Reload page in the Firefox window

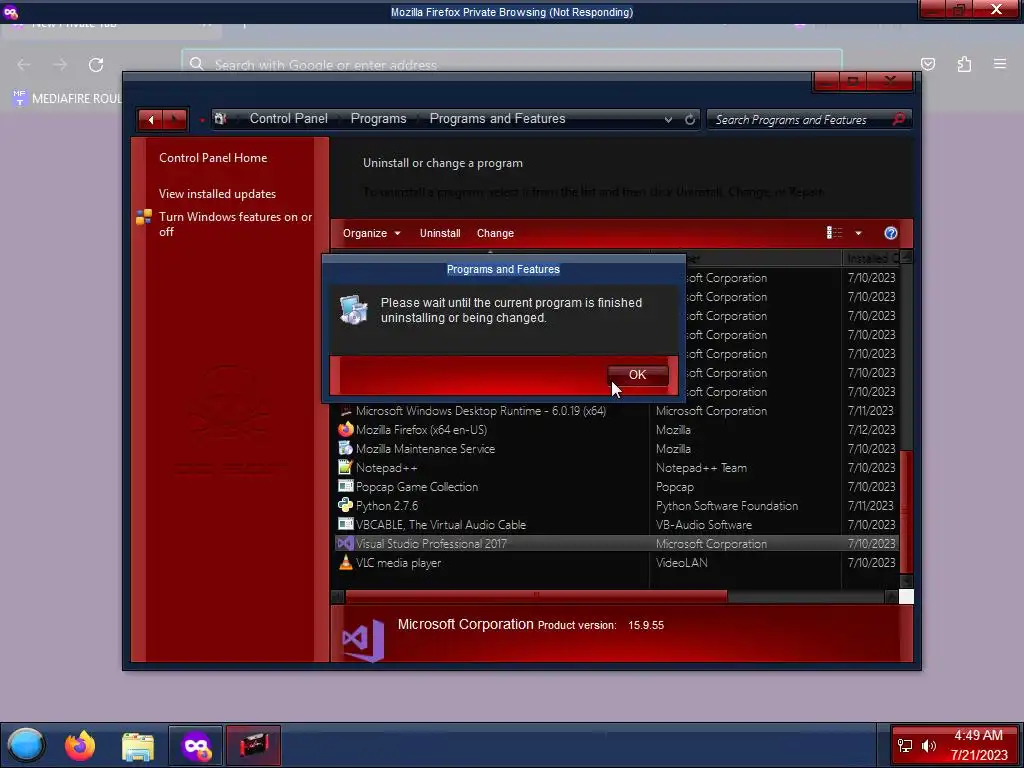coord(96,65)
